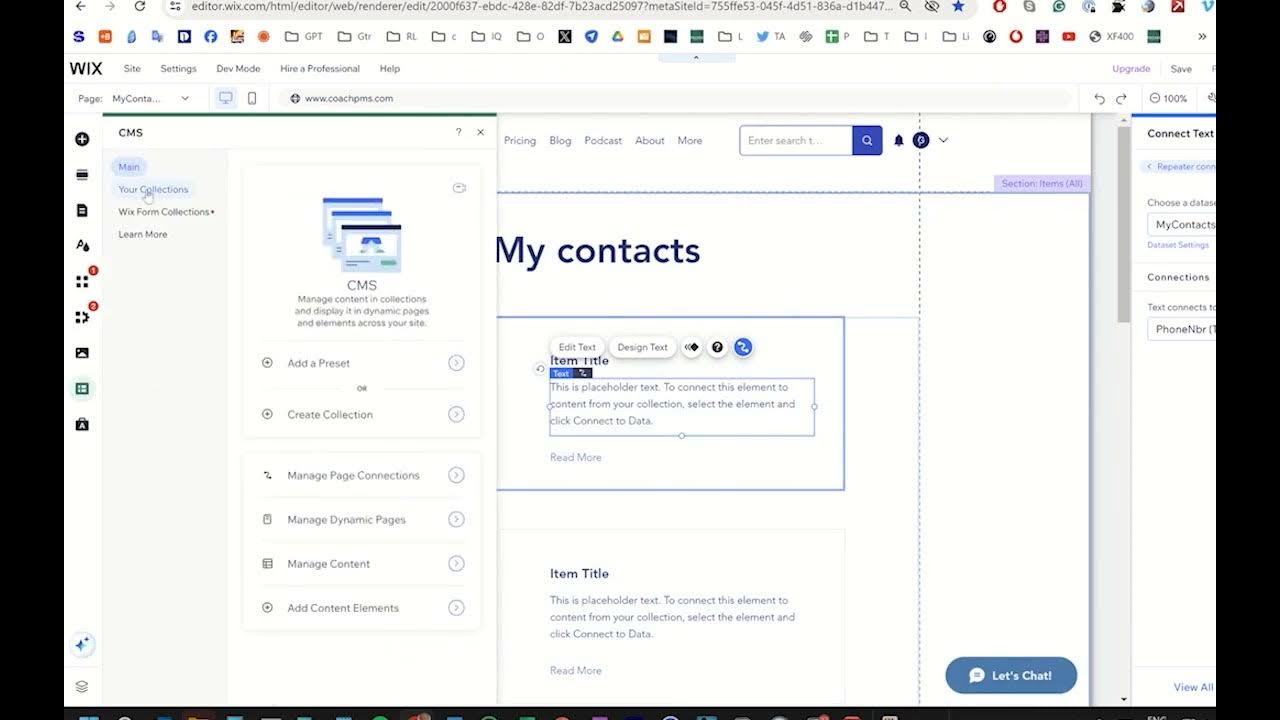This screenshot has height=720, width=1280.
Task: Click the member avatar icon in site header
Action: click(x=921, y=141)
